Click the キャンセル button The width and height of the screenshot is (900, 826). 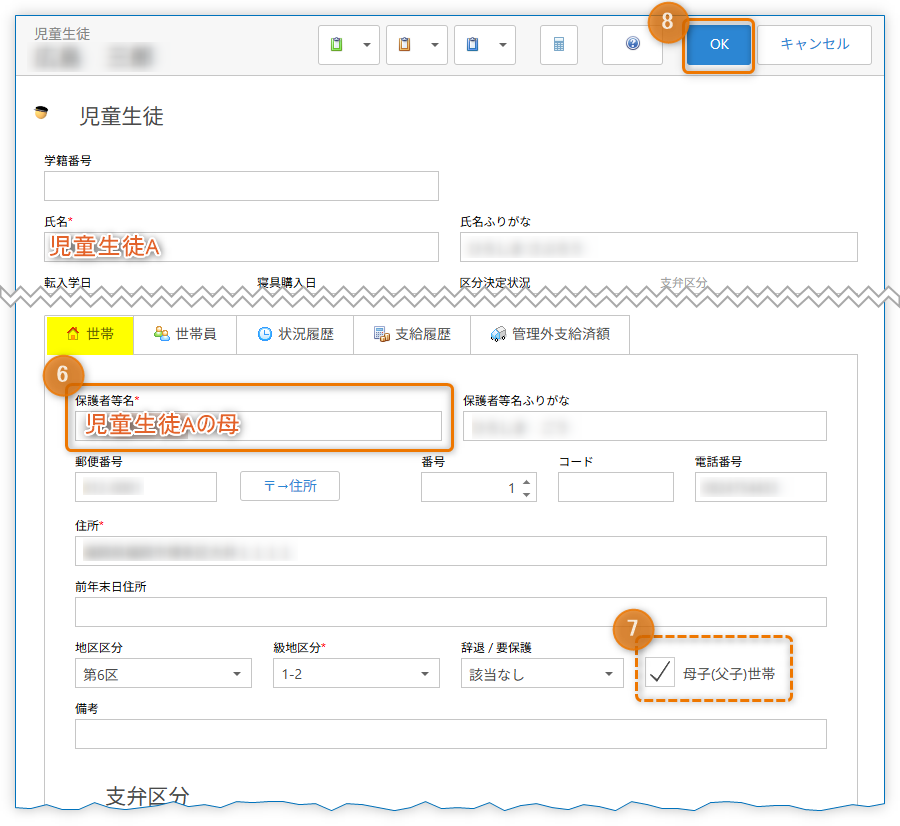pos(814,45)
